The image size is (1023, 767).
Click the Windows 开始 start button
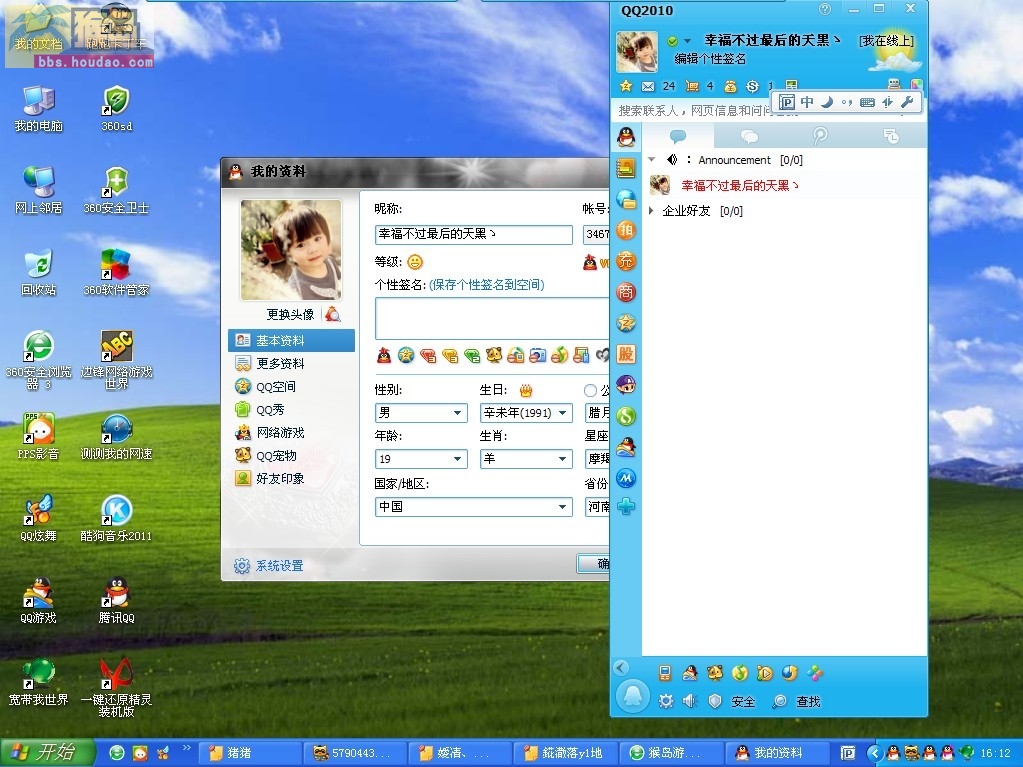tap(48, 753)
